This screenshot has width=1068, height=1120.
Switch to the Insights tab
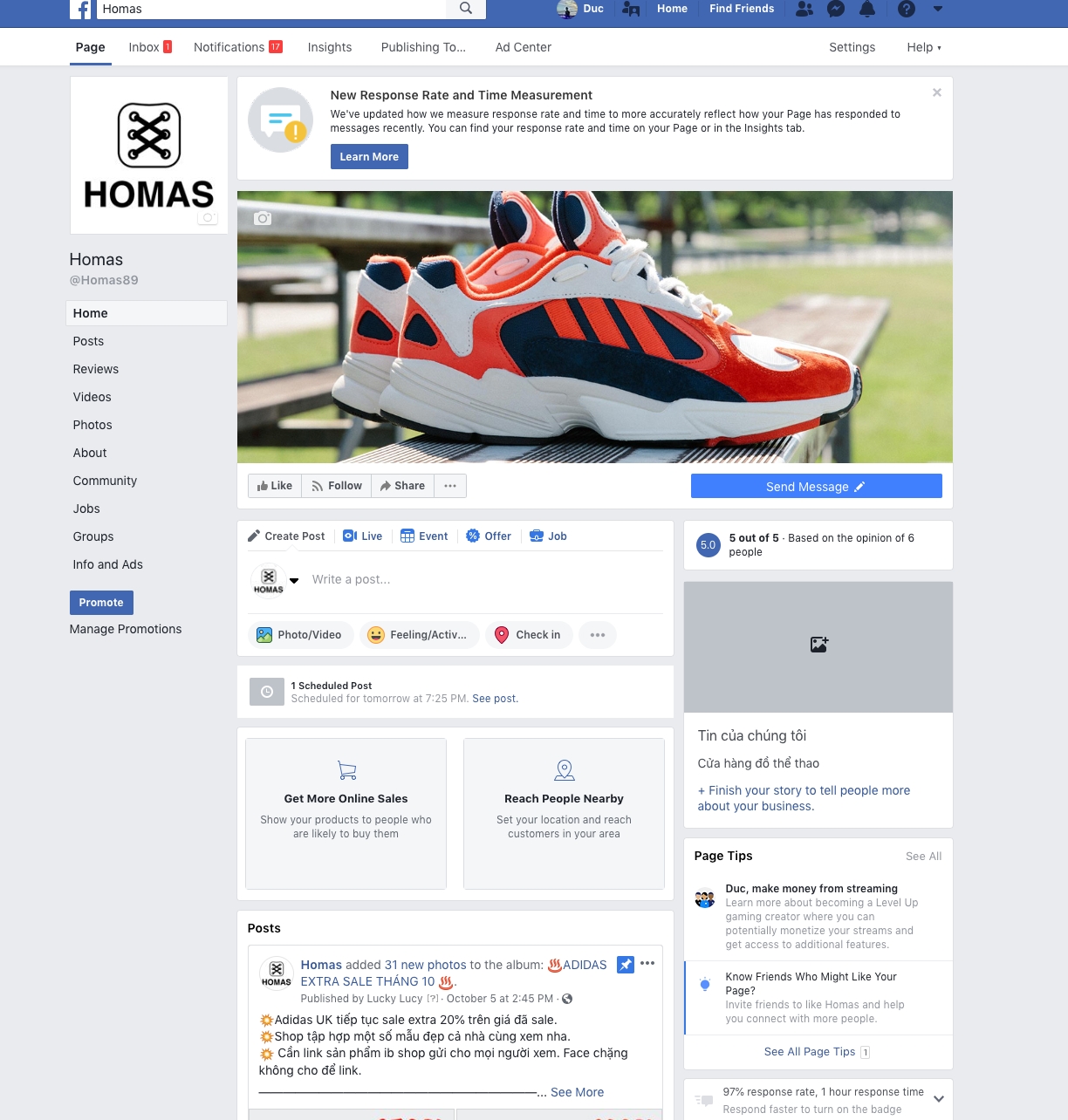pos(330,47)
